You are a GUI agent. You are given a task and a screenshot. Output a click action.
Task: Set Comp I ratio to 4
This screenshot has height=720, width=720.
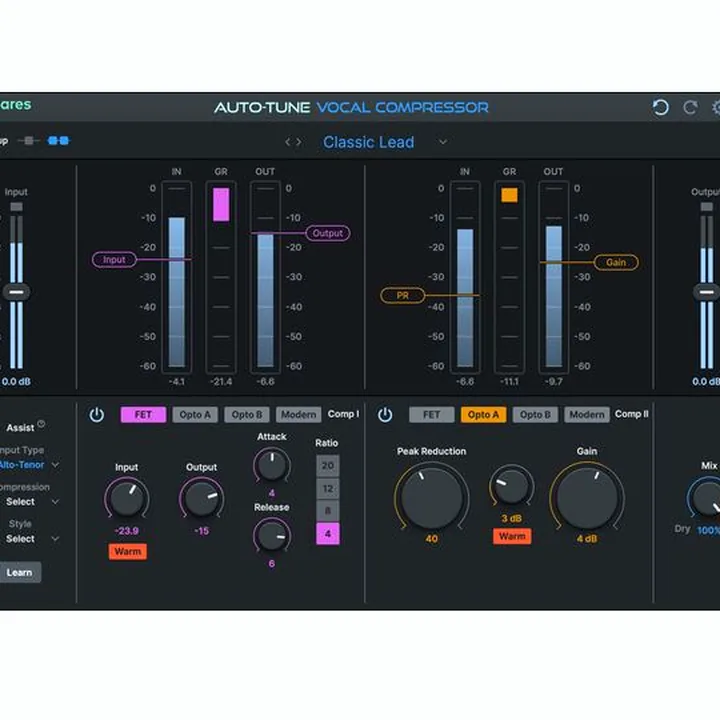click(x=328, y=534)
